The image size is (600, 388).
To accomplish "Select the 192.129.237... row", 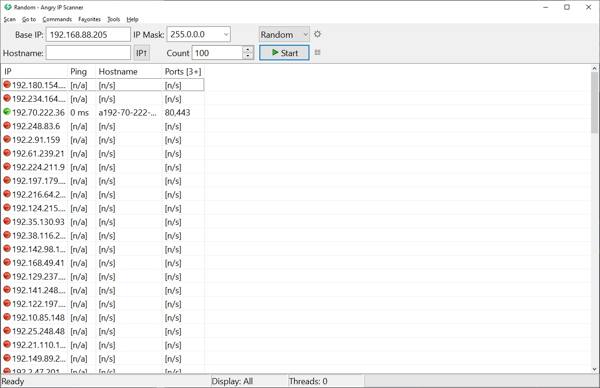I will [103, 276].
